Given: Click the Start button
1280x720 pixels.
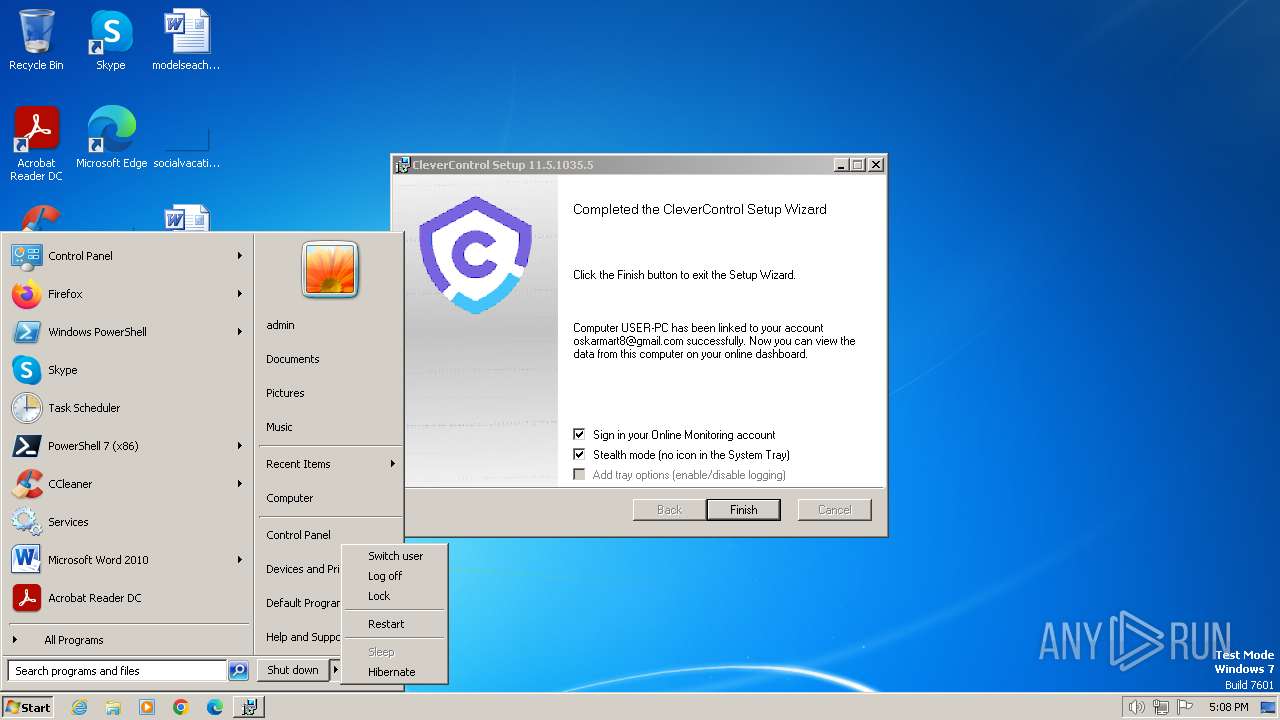Looking at the screenshot, I should (x=28, y=707).
